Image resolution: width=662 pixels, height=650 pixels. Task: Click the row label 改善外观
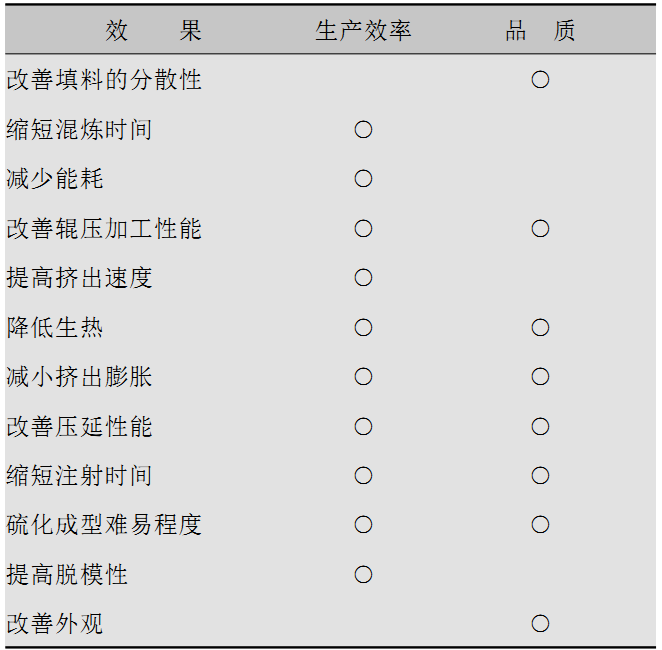coord(54,623)
